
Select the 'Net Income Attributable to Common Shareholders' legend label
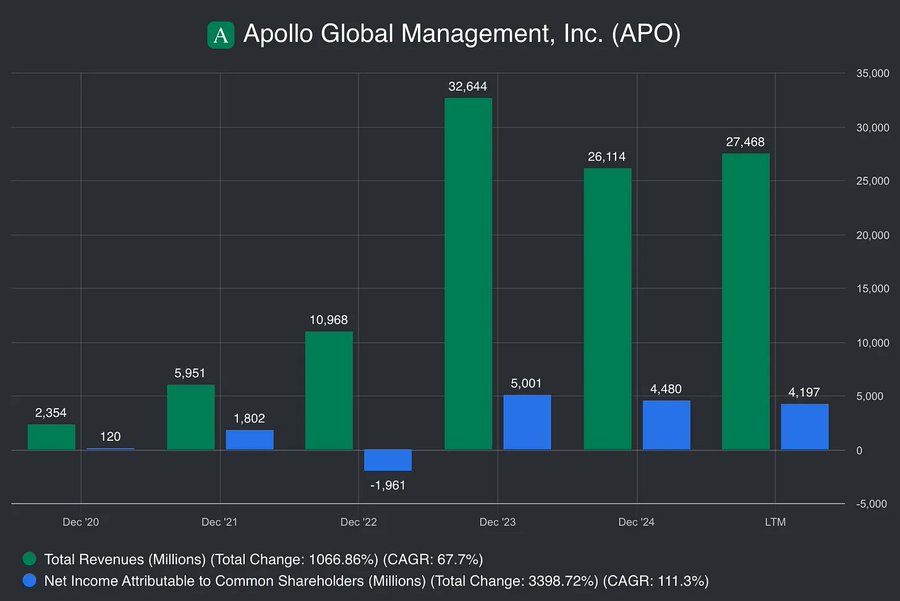point(204,581)
